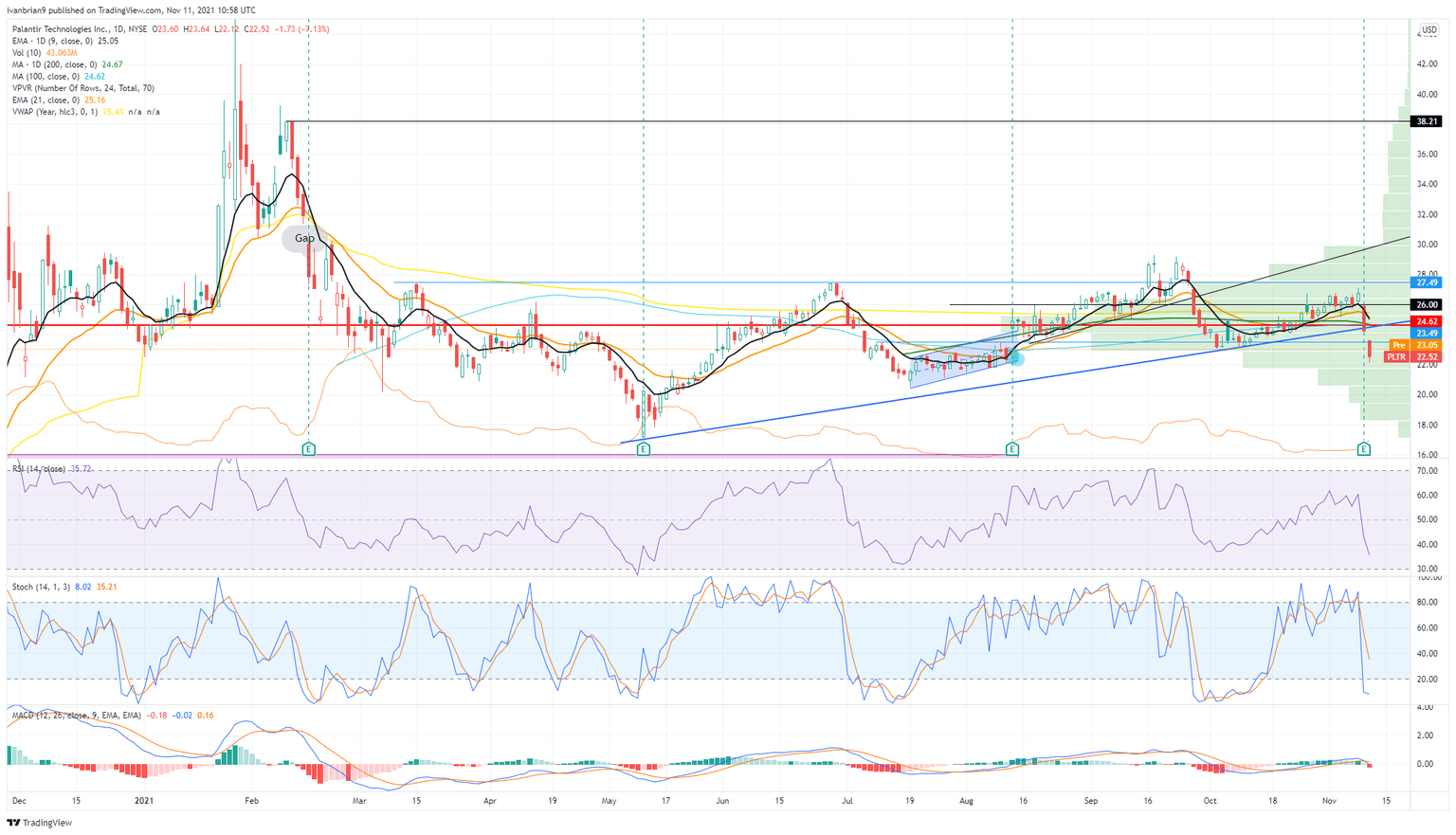Select the Pre 23.05 pre-market price label
Screen dimensions: 1456x835
click(1414, 345)
